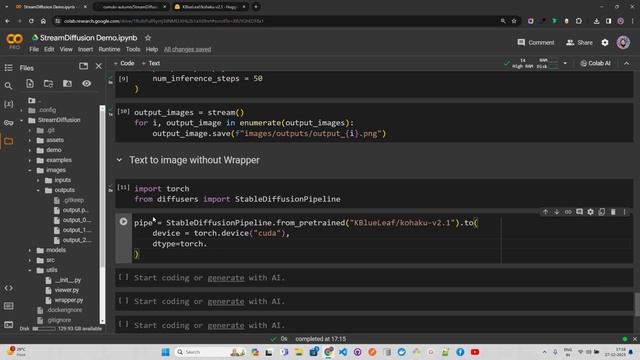Open the Files pane in new tab
The image size is (640, 360).
click(83, 66)
